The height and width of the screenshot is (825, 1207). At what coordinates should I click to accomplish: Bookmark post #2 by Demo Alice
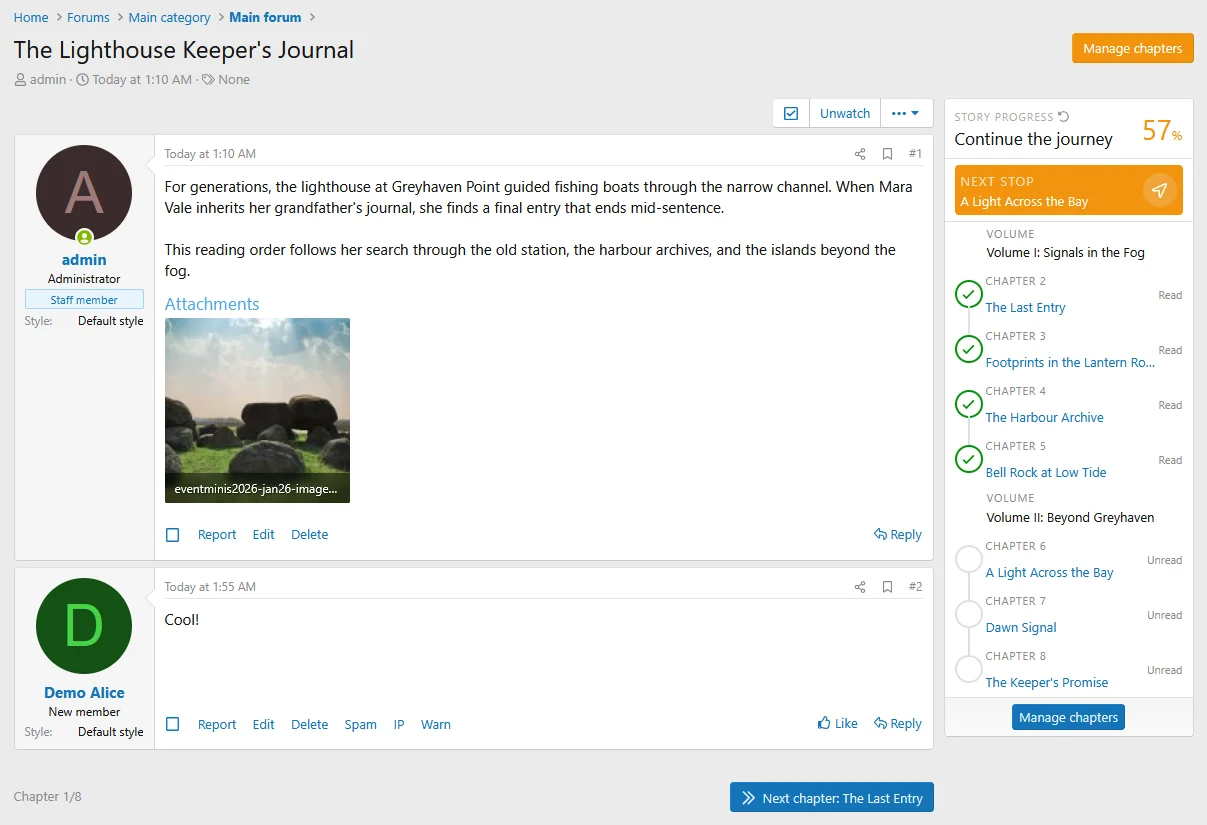pos(887,587)
